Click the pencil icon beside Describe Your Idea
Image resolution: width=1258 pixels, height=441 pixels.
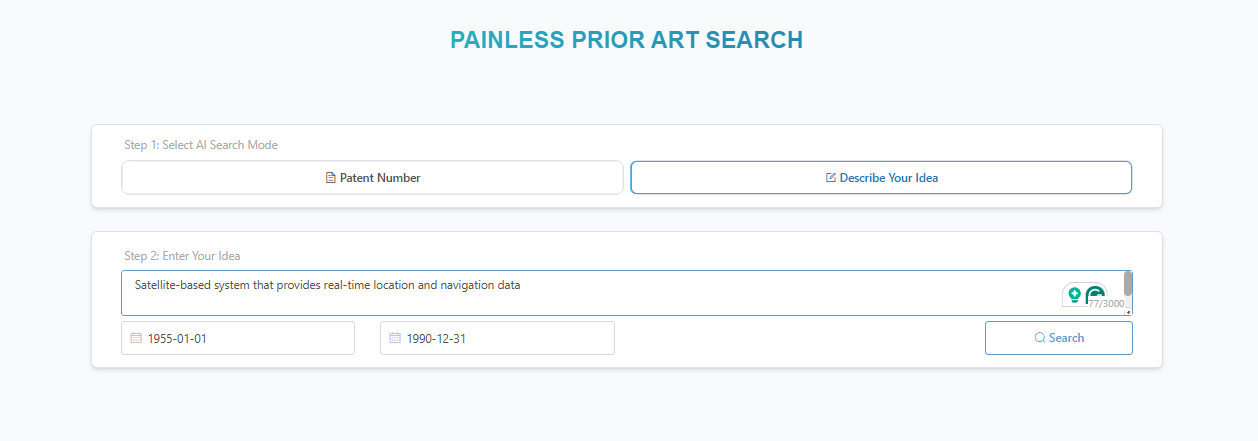click(x=830, y=178)
